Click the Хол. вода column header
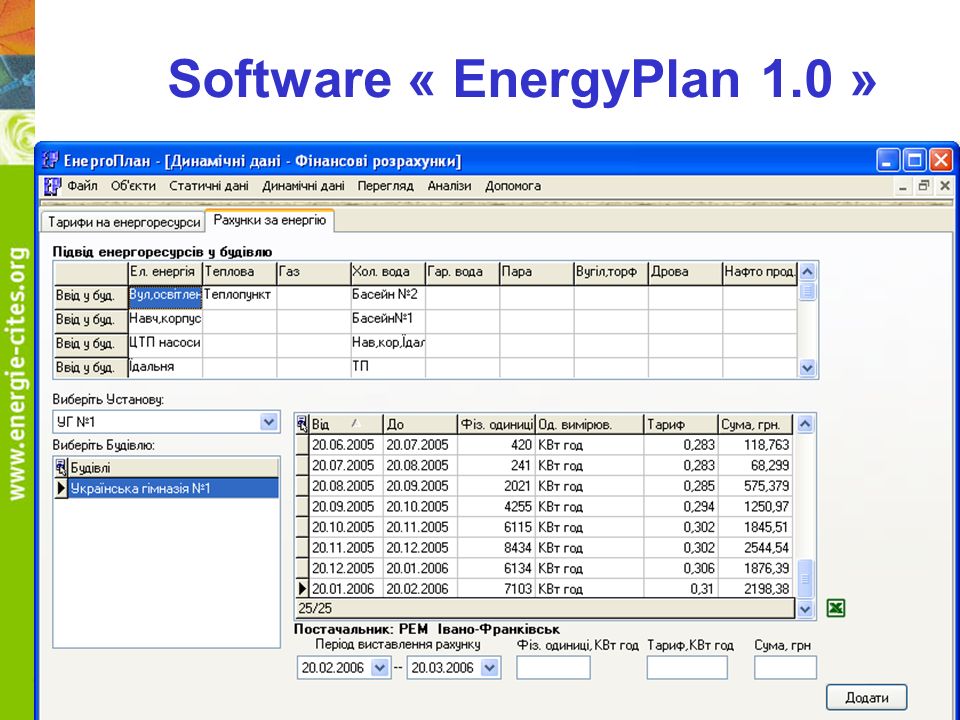The height and width of the screenshot is (720, 960). [388, 272]
